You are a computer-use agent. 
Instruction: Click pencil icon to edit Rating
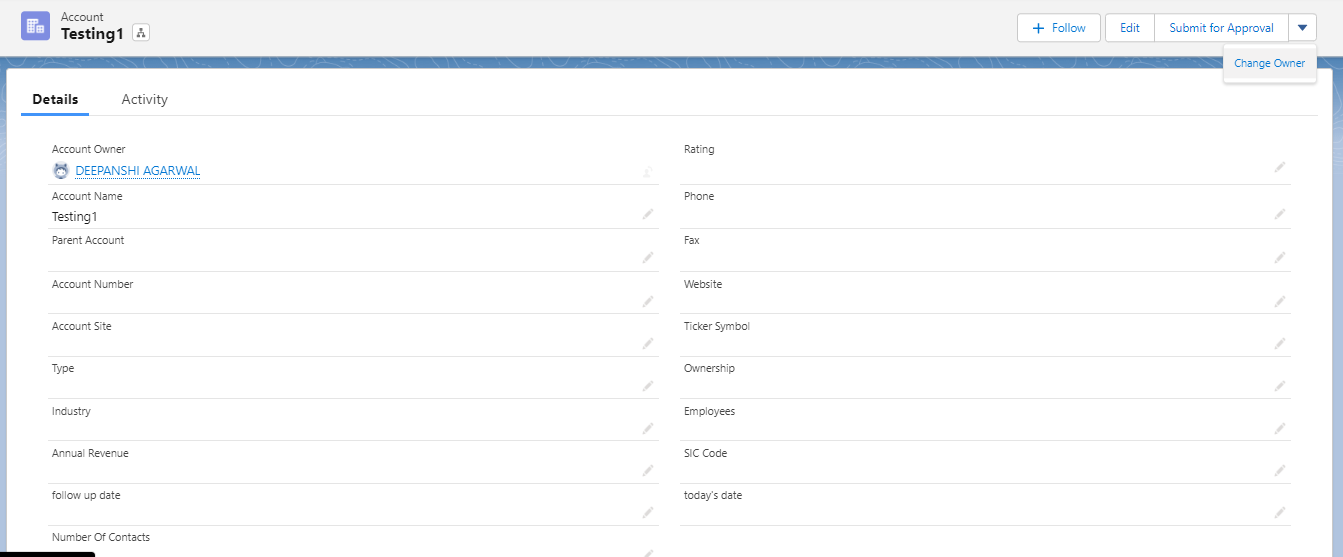tap(1280, 167)
